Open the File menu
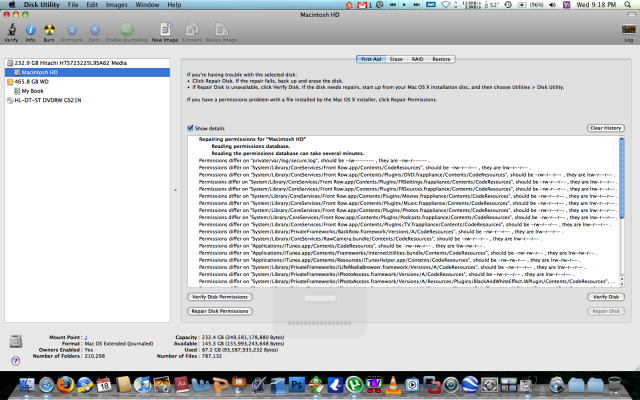The width and height of the screenshot is (640, 400). point(73,5)
